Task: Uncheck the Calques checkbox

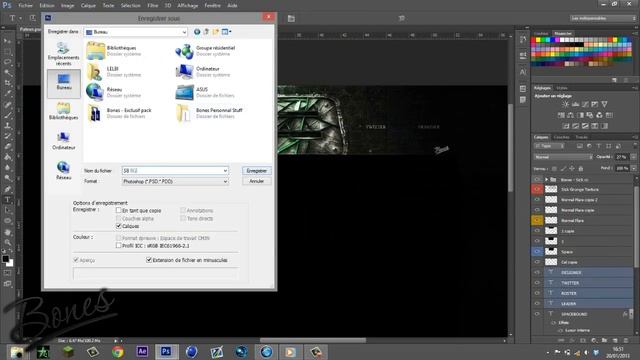Action: click(x=118, y=226)
